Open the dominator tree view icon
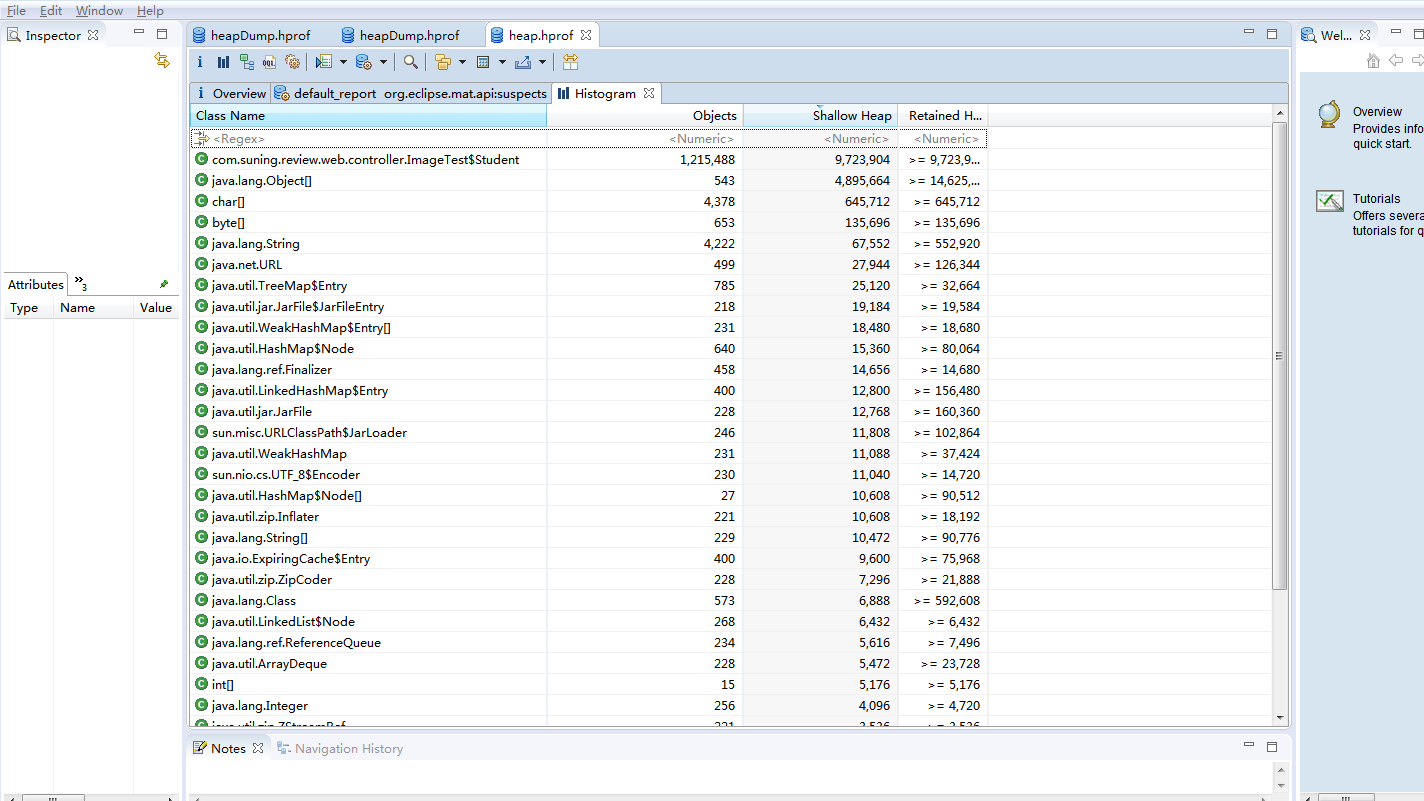The image size is (1424, 801). point(246,62)
